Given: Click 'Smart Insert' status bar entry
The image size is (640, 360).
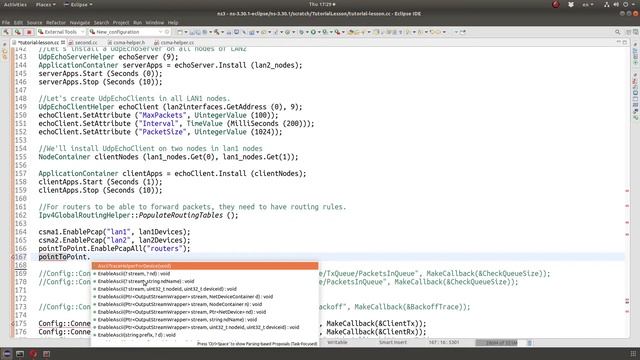Looking at the screenshot, I should 393,342.
